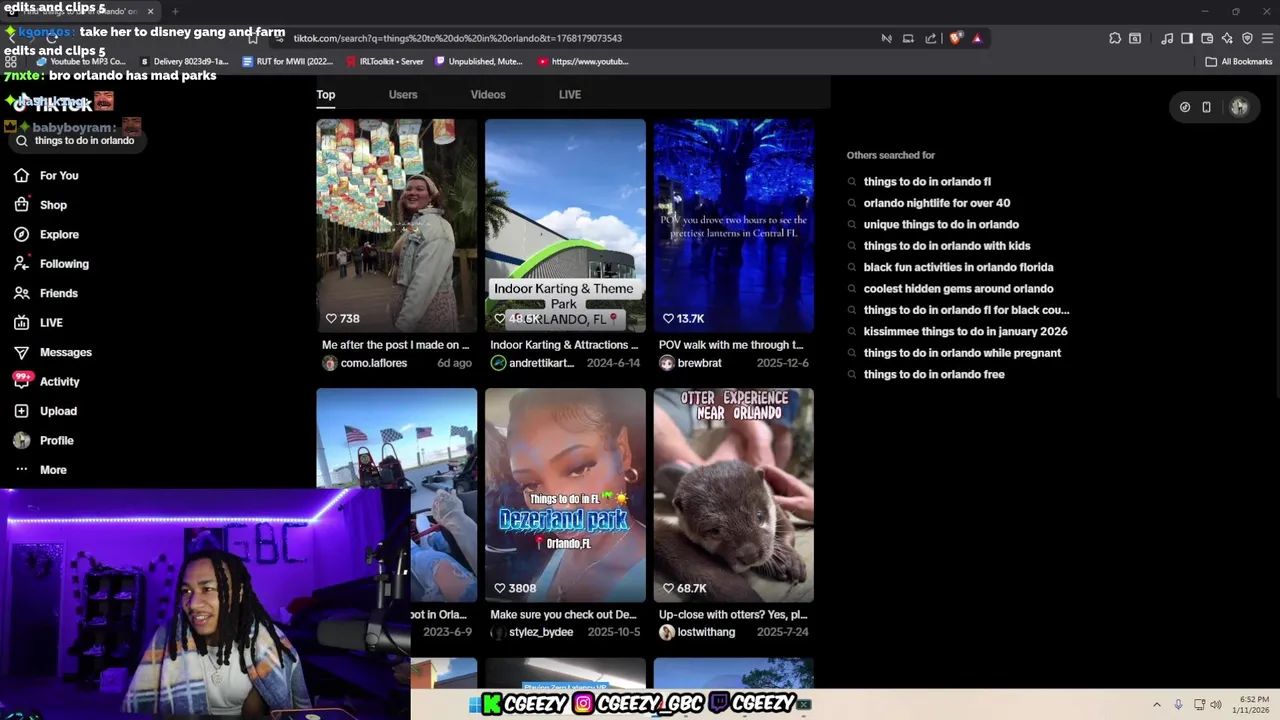1280x720 pixels.
Task: Open the Following feed
Action: point(52,264)
